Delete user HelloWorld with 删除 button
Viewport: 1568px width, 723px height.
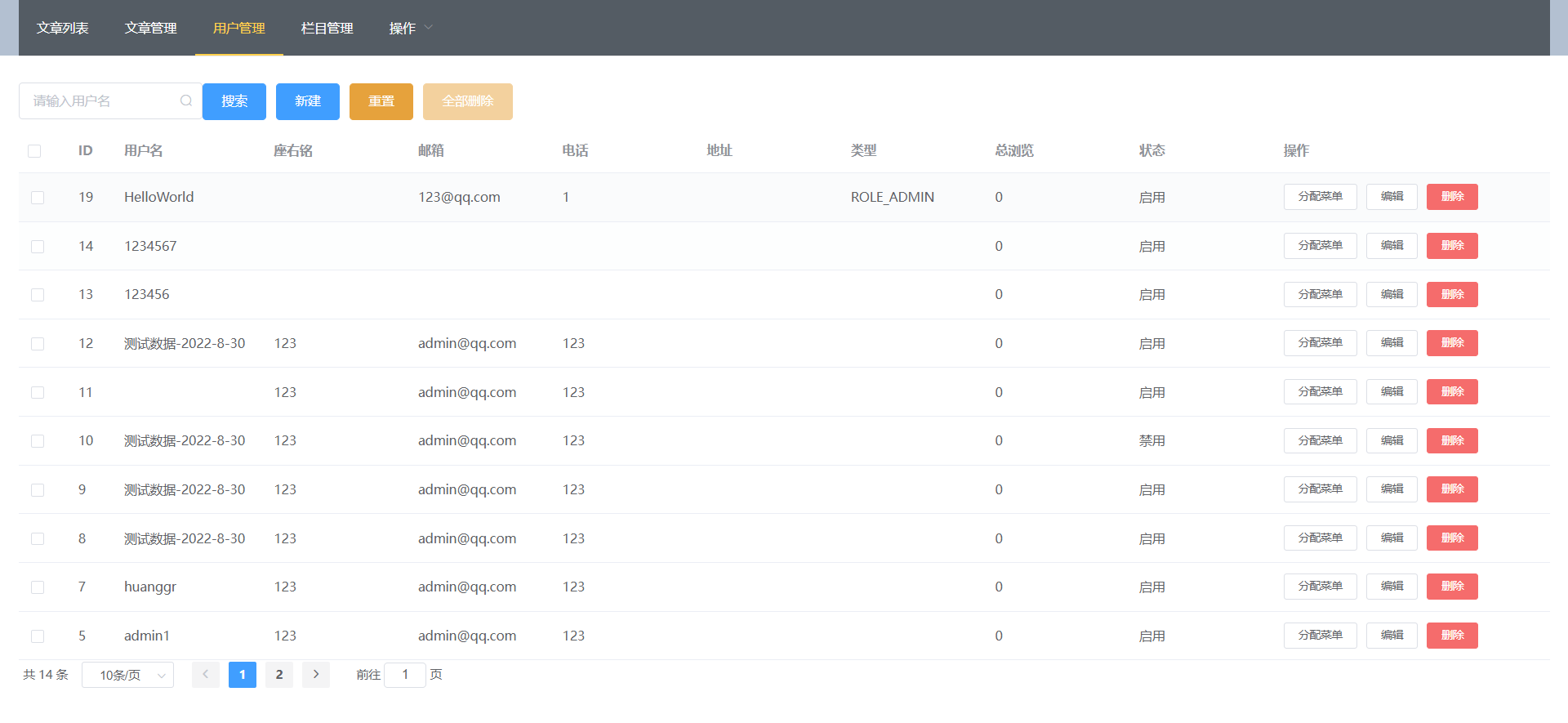coord(1452,197)
